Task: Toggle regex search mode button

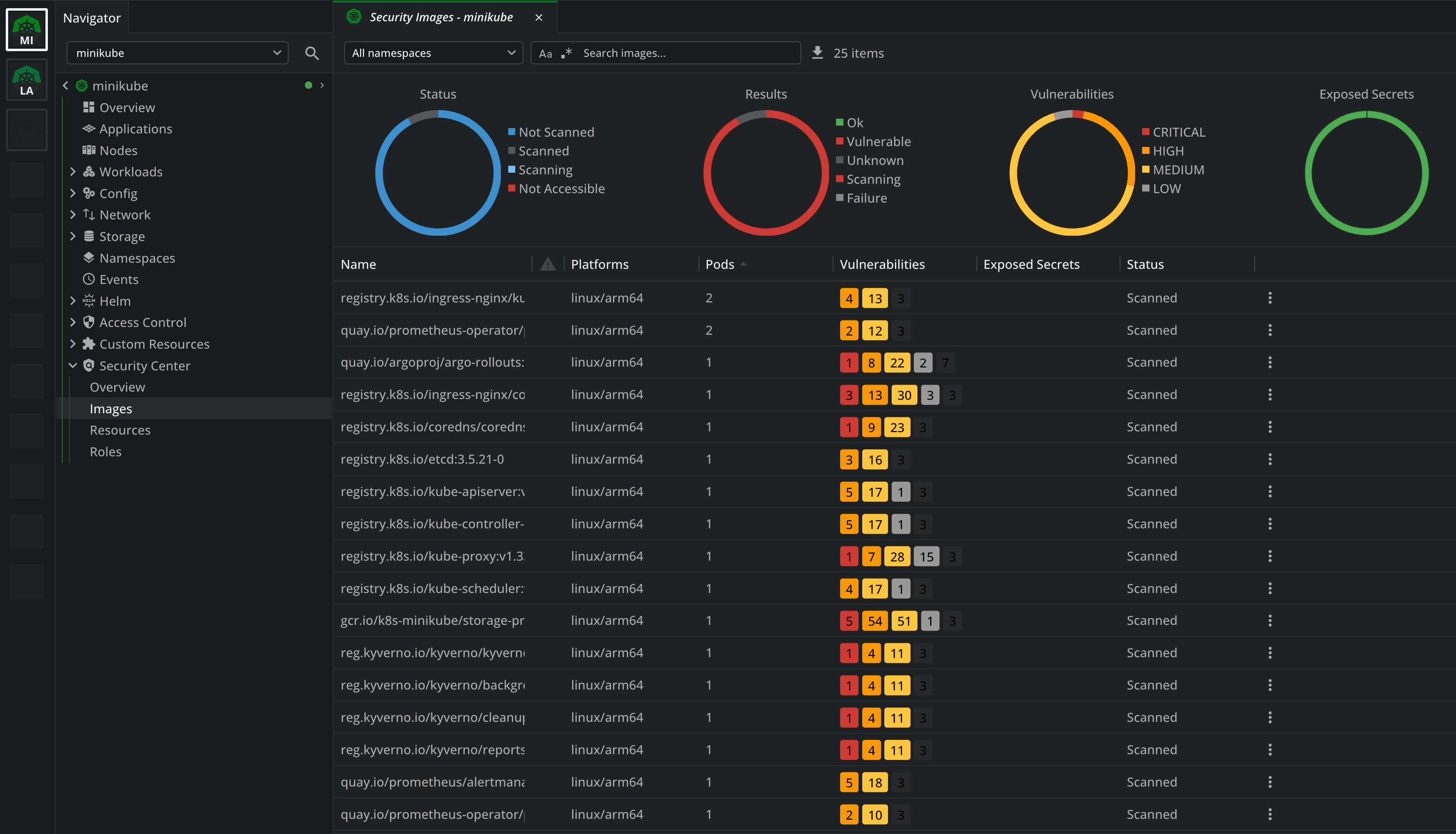Action: click(x=566, y=53)
